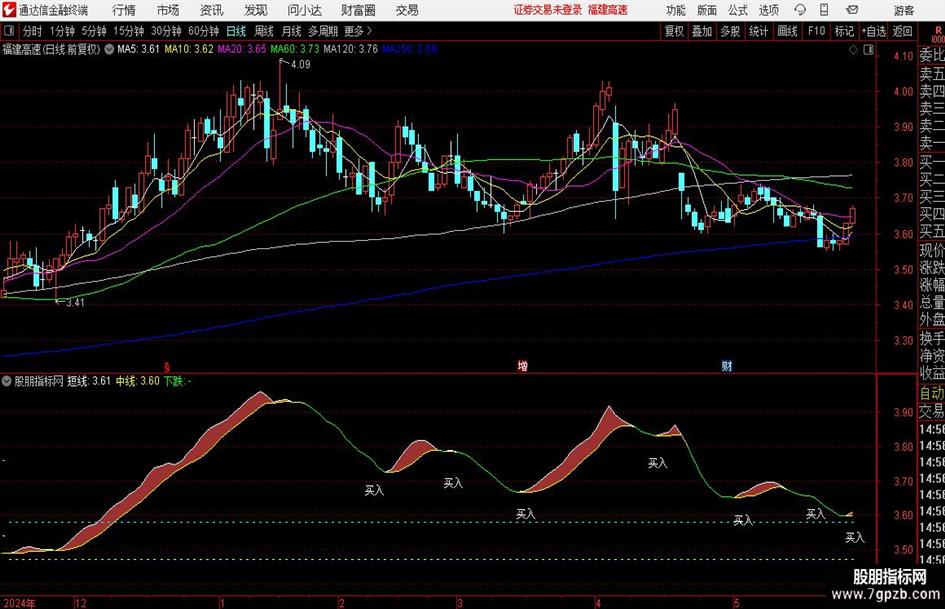The height and width of the screenshot is (609, 945).
Task: Open the 行情 menu
Action: click(124, 10)
